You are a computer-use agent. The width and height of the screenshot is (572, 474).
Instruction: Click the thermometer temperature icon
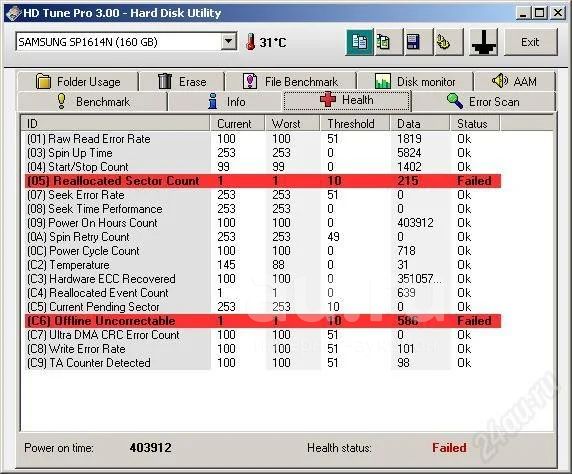click(x=250, y=42)
